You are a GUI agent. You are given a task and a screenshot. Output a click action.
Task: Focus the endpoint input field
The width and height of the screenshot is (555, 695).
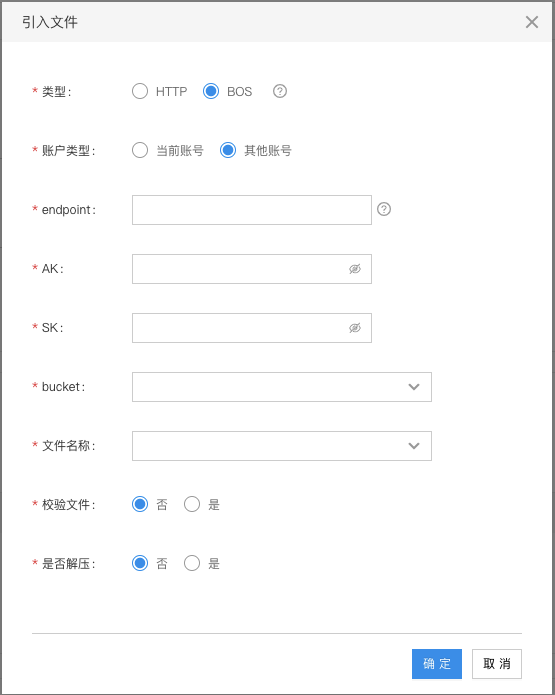coord(252,210)
